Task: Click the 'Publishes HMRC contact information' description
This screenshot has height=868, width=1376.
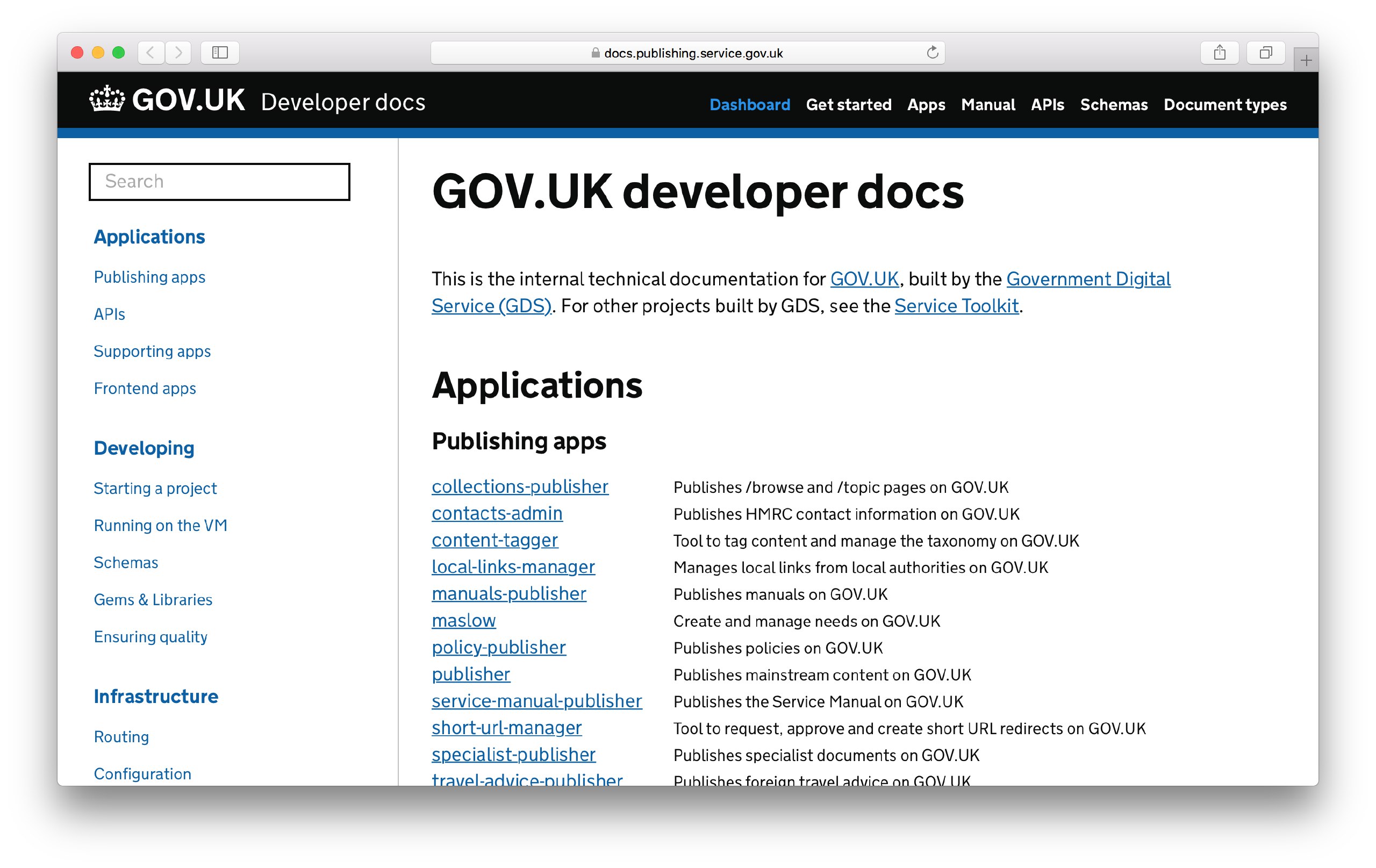Action: (x=846, y=514)
